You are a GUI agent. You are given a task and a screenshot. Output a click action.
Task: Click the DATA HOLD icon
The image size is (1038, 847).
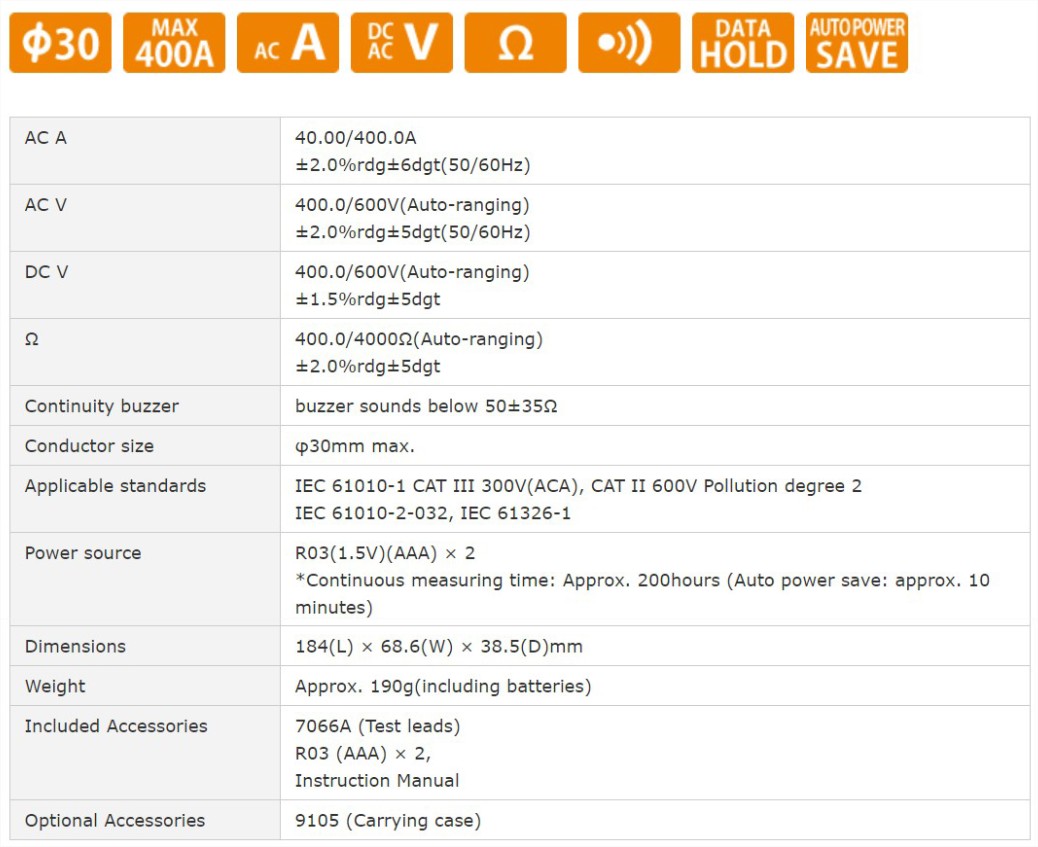pos(743,43)
